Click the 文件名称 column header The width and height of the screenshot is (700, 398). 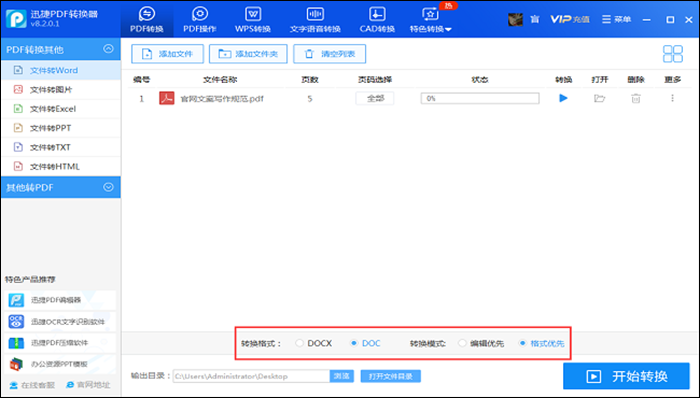click(x=220, y=79)
